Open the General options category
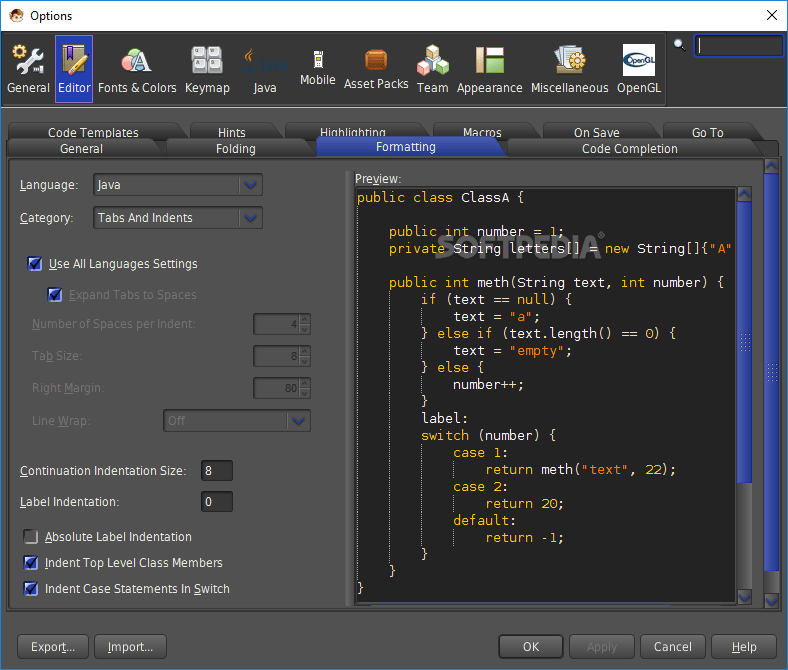Screen dimensions: 788x670 coord(28,69)
